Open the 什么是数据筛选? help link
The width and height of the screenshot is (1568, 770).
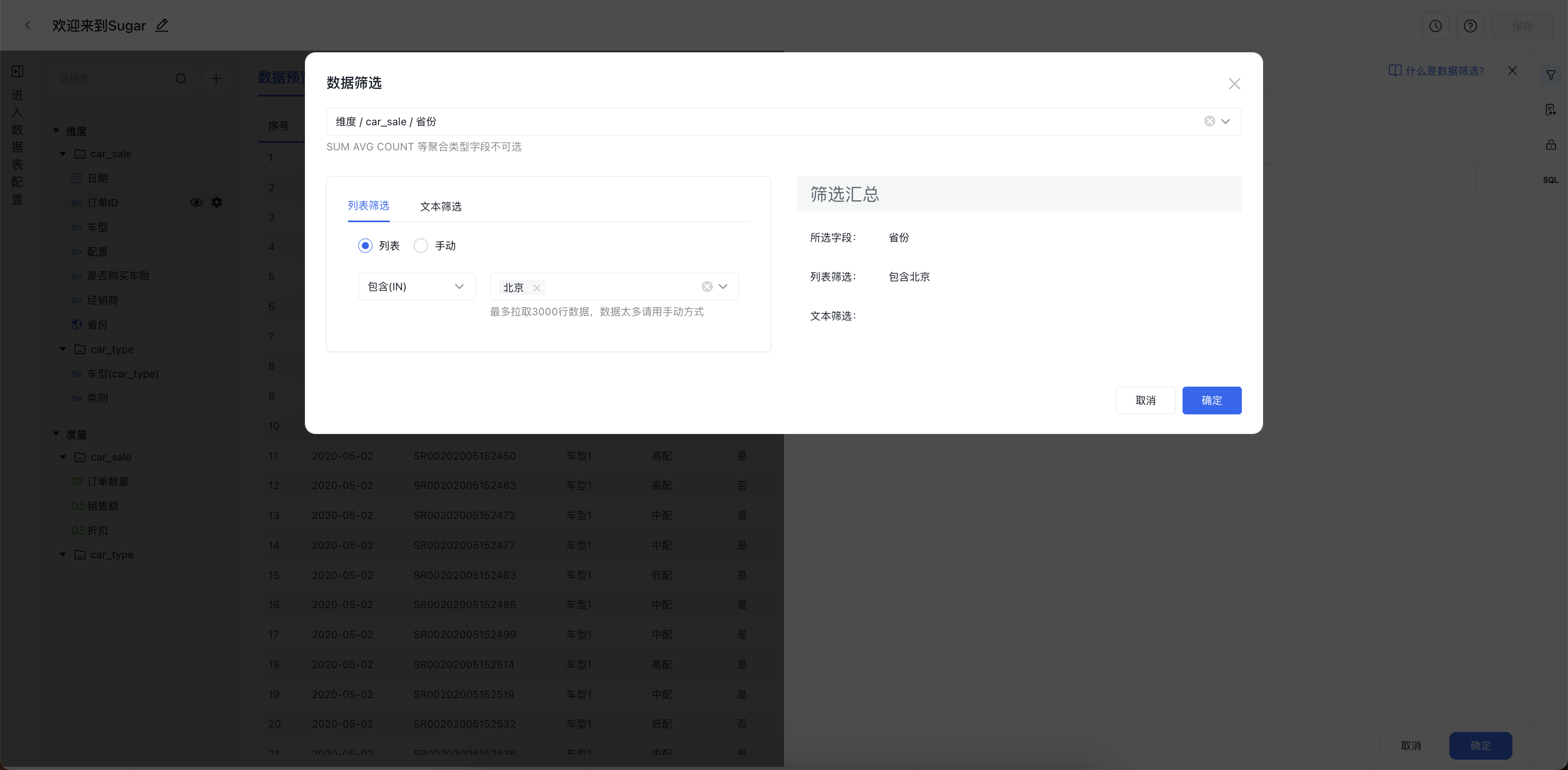tap(1436, 71)
